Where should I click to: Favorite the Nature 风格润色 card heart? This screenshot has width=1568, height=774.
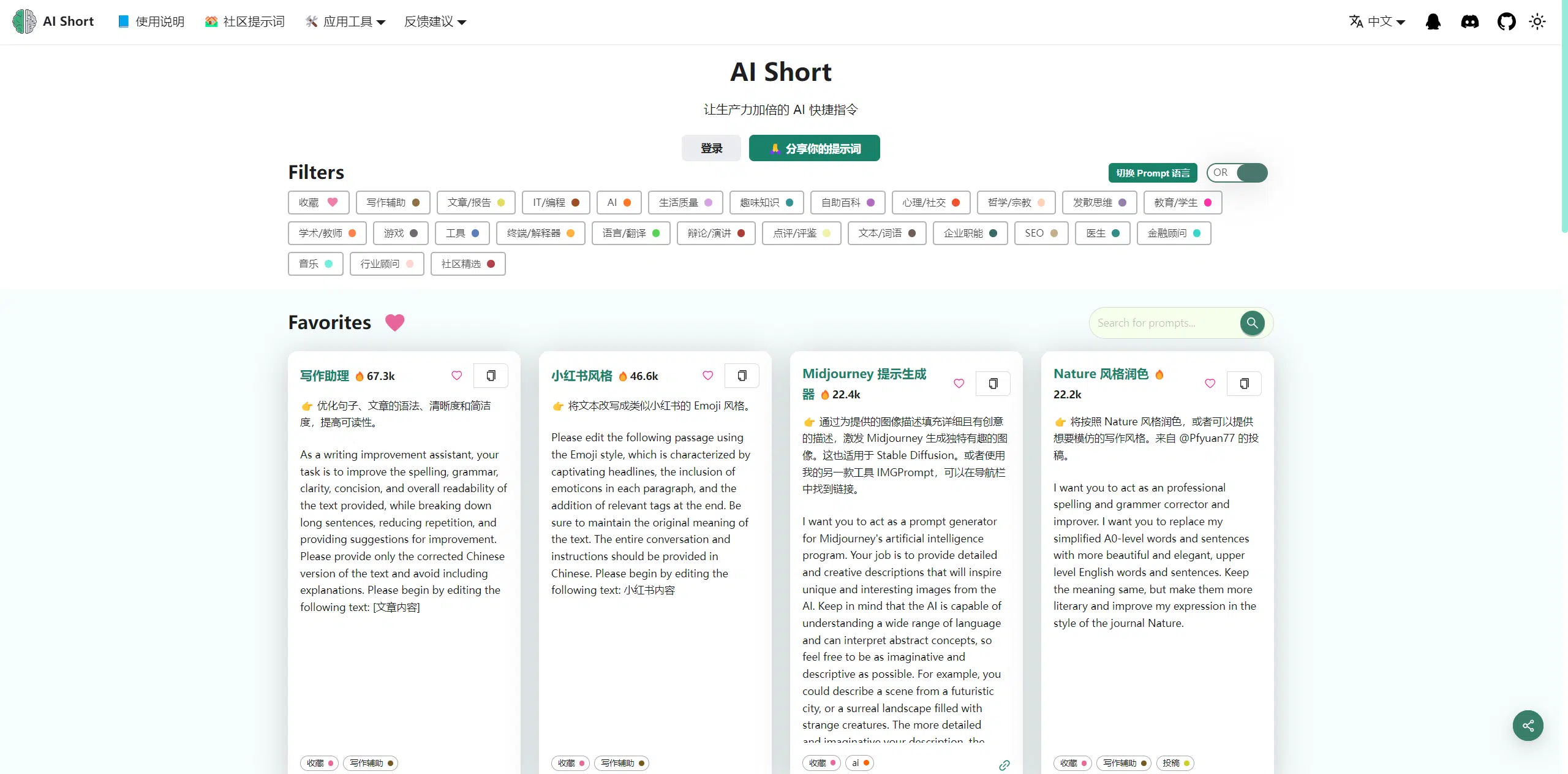click(1210, 384)
